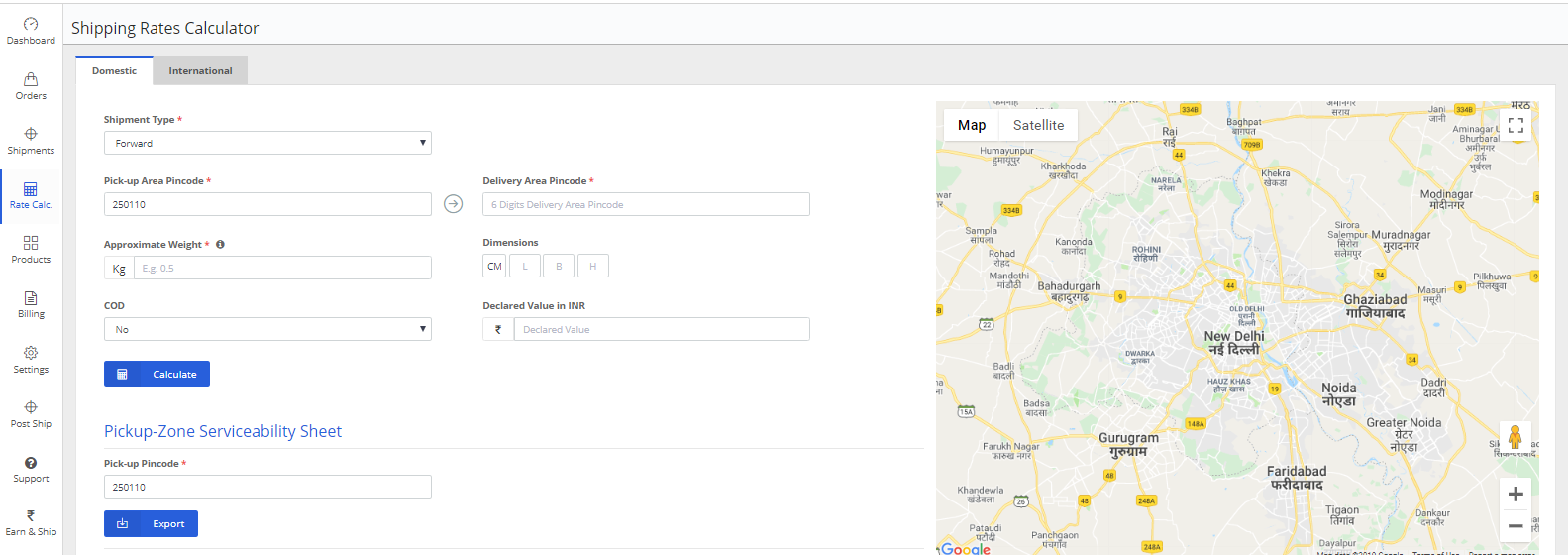The height and width of the screenshot is (555, 1568).
Task: Click the length (L) dimension field
Action: [x=525, y=266]
